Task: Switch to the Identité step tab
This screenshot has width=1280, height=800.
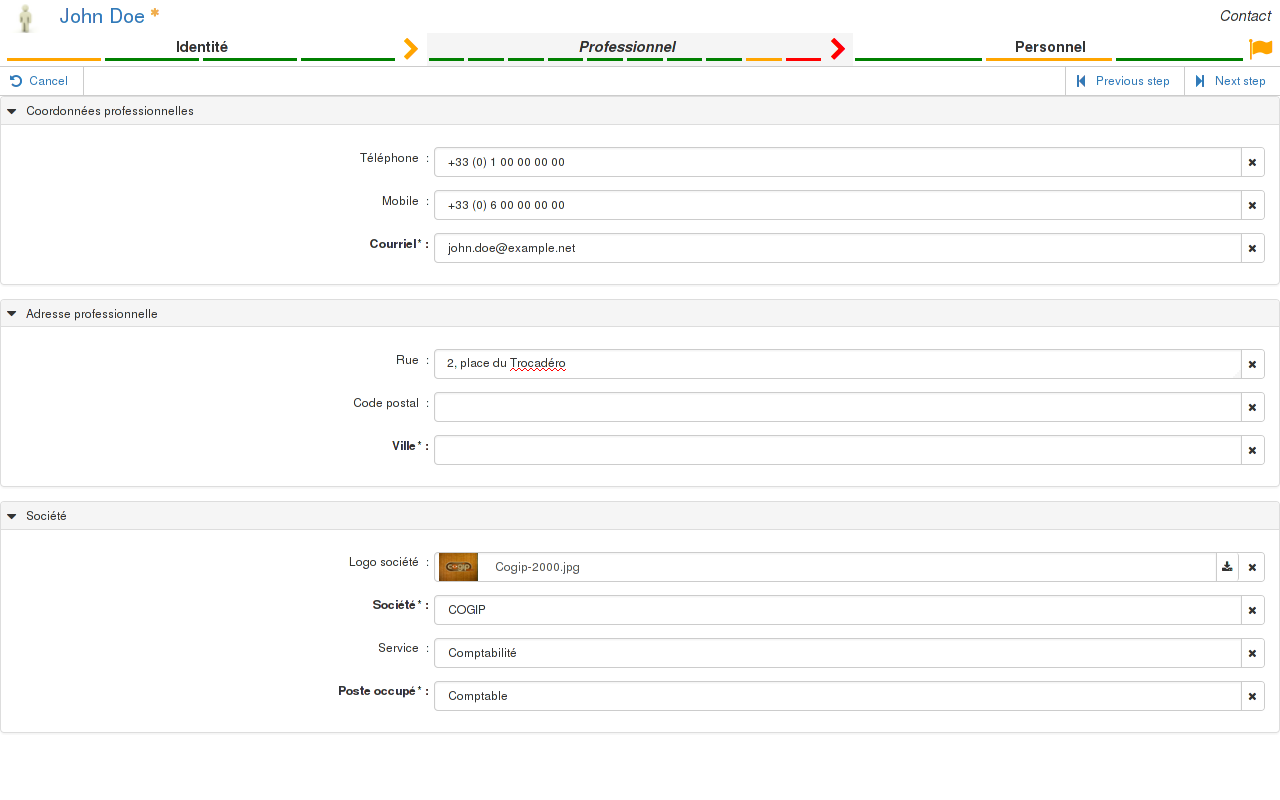Action: click(x=202, y=47)
